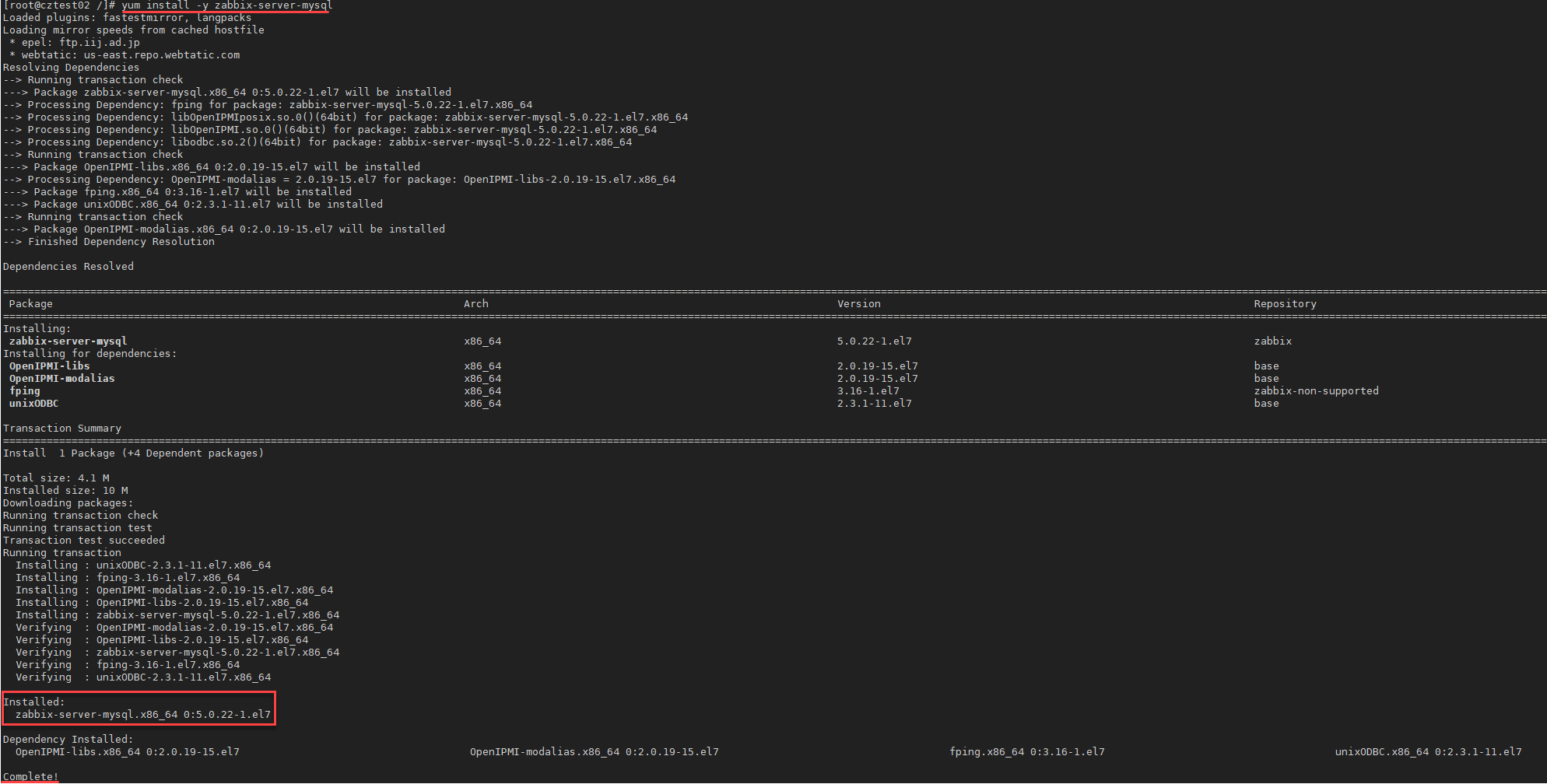The height and width of the screenshot is (784, 1547).
Task: Click version '3.16-1.el7' in the table
Action: 868,390
